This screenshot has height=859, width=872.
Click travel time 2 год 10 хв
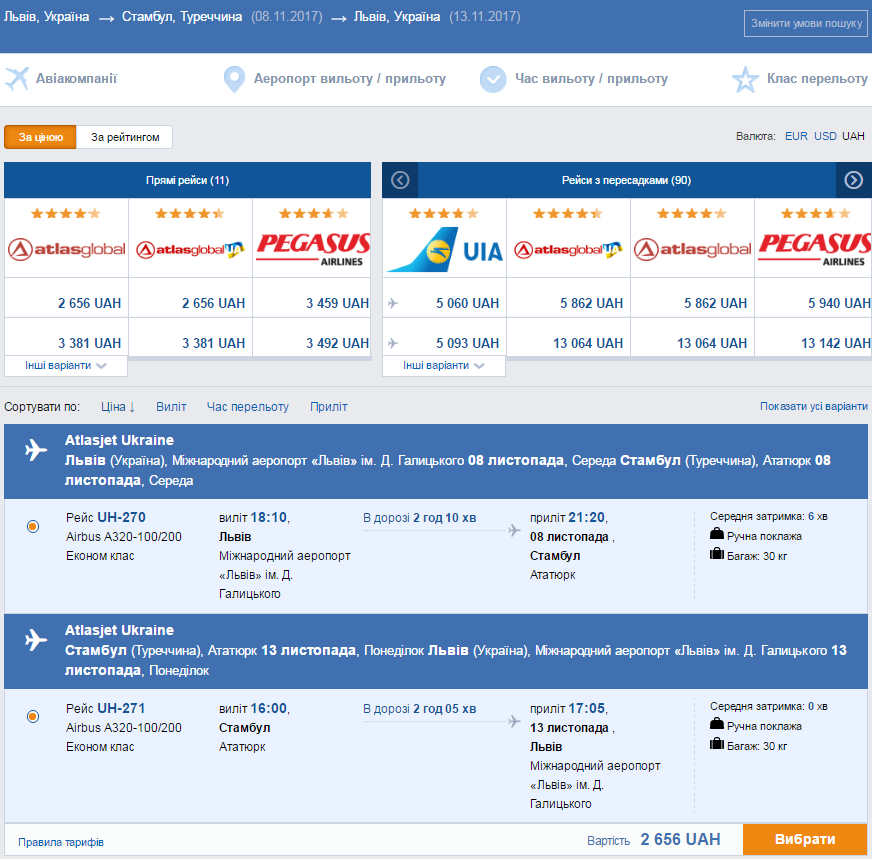tap(444, 518)
